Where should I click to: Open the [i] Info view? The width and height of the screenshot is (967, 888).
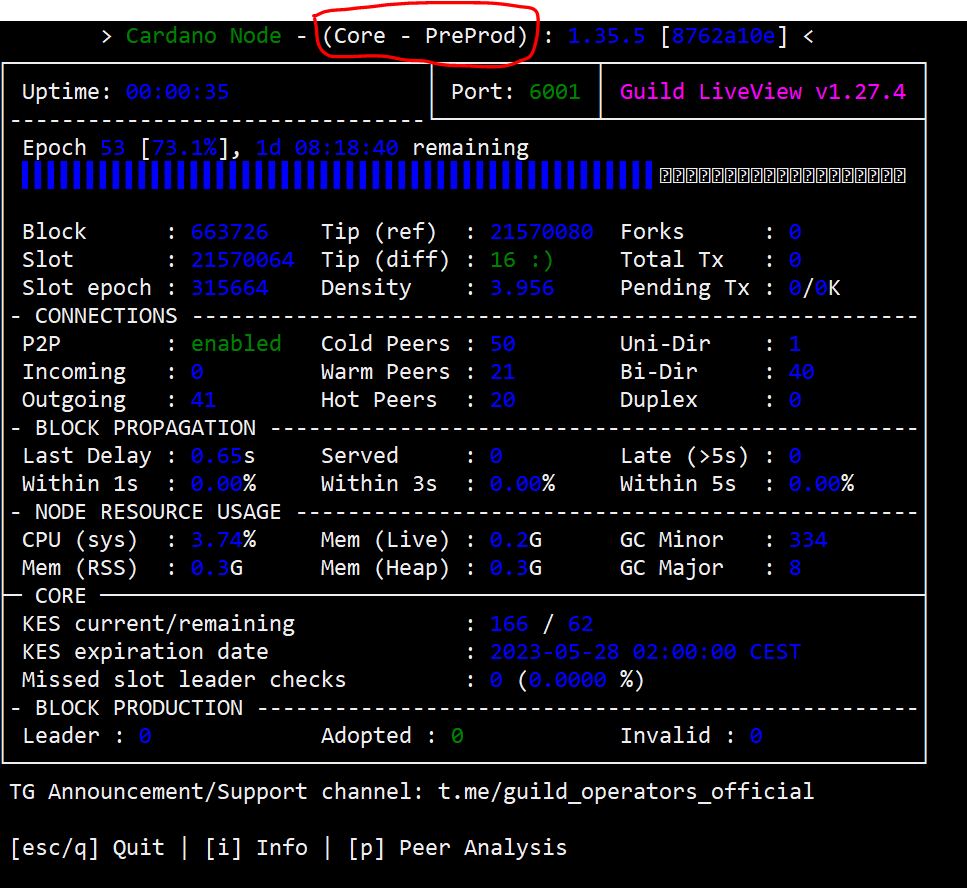click(x=256, y=848)
